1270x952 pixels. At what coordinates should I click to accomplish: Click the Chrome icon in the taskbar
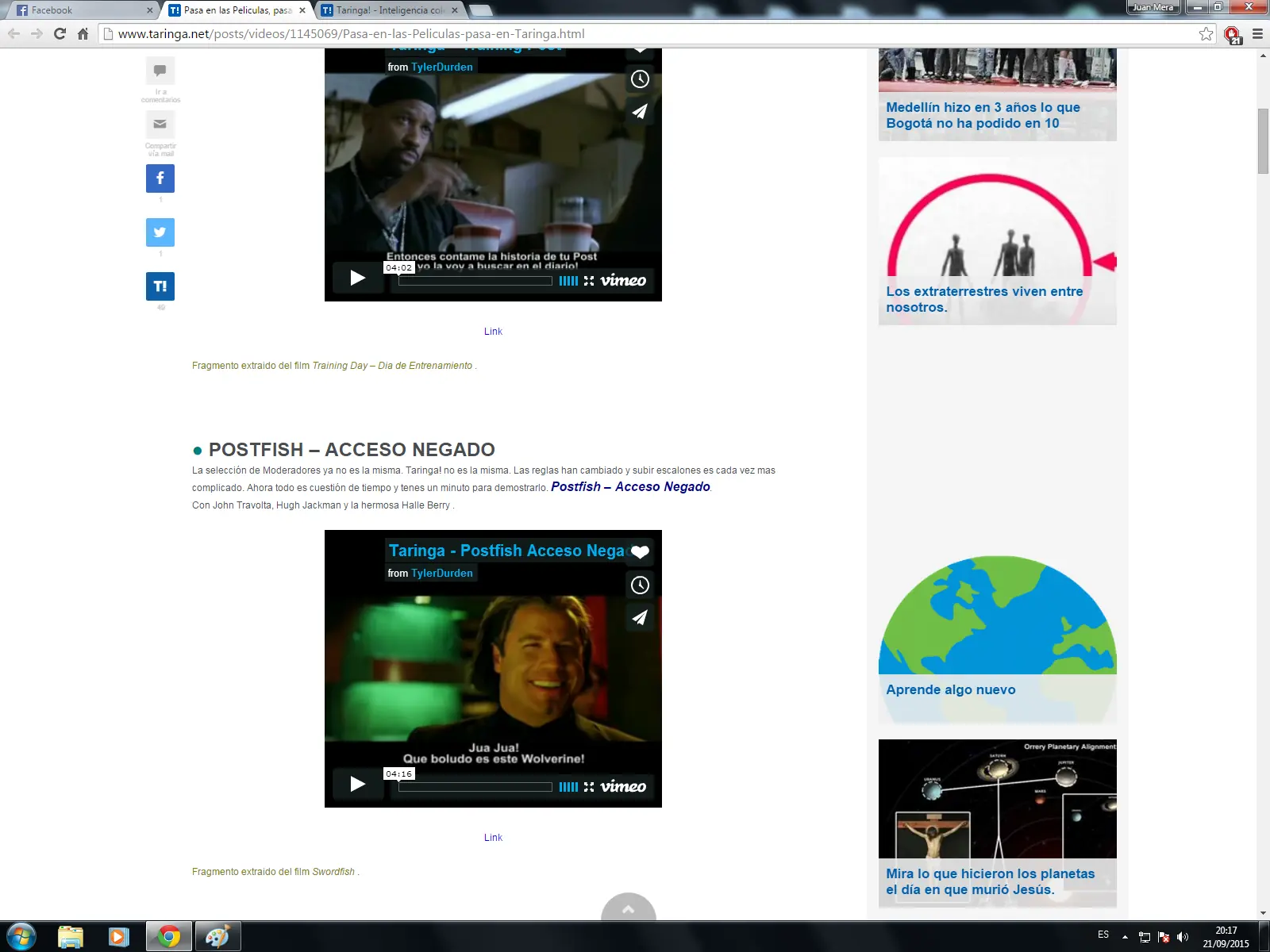pyautogui.click(x=168, y=937)
